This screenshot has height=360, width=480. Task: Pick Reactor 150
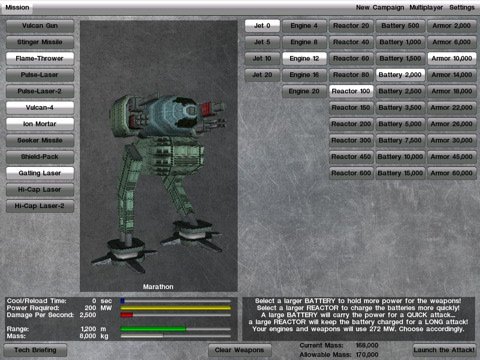pyautogui.click(x=351, y=107)
